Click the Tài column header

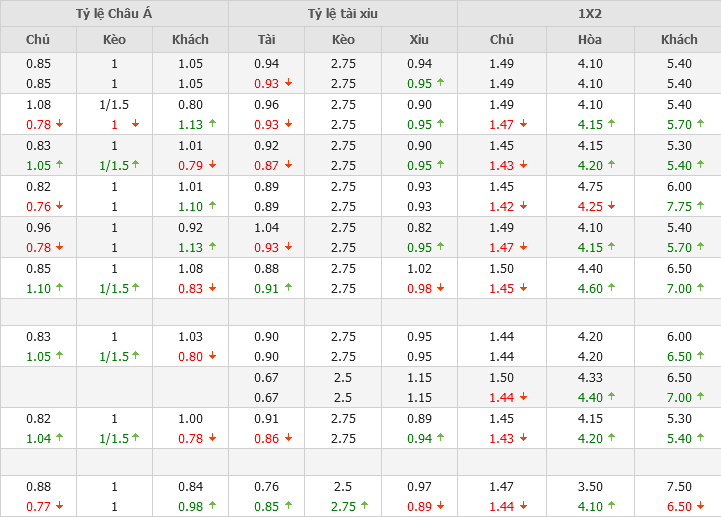[x=267, y=40]
